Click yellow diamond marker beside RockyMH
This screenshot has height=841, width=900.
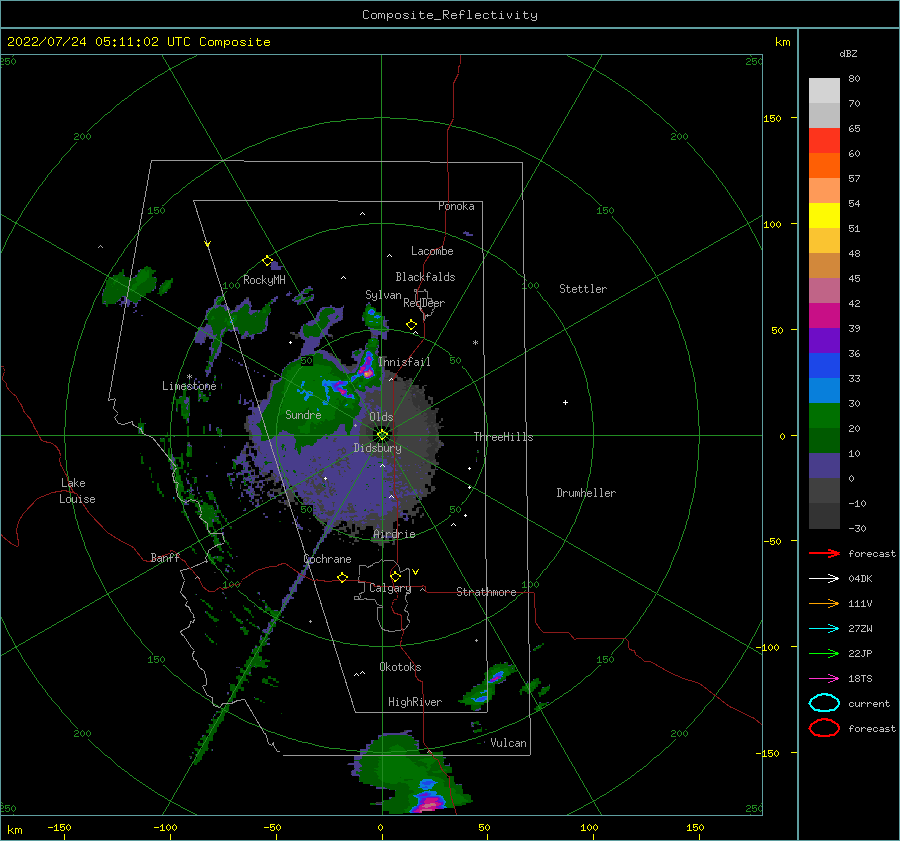(267, 261)
